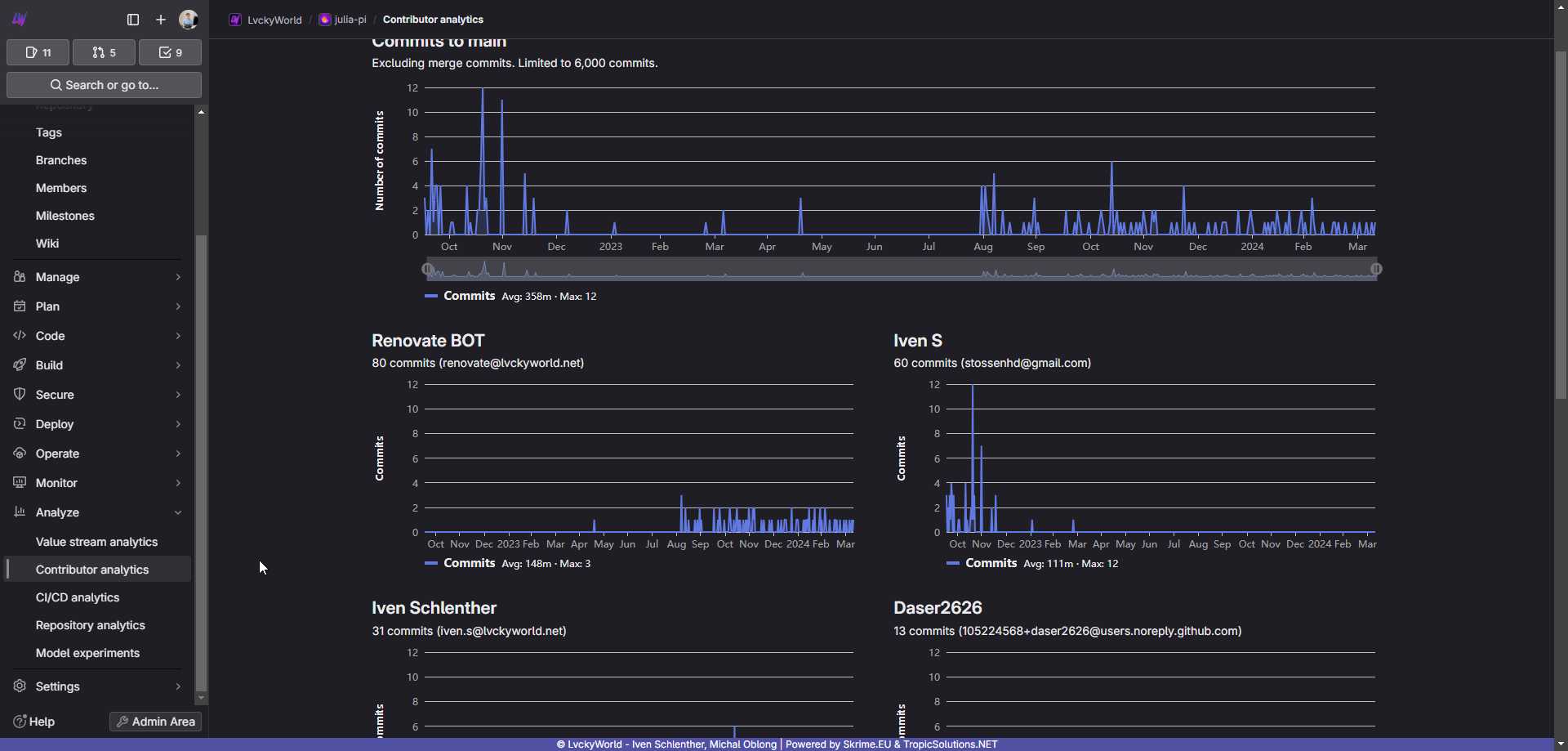Select Repository analytics in sidebar
Screen dimensions: 1568x751
click(x=91, y=625)
